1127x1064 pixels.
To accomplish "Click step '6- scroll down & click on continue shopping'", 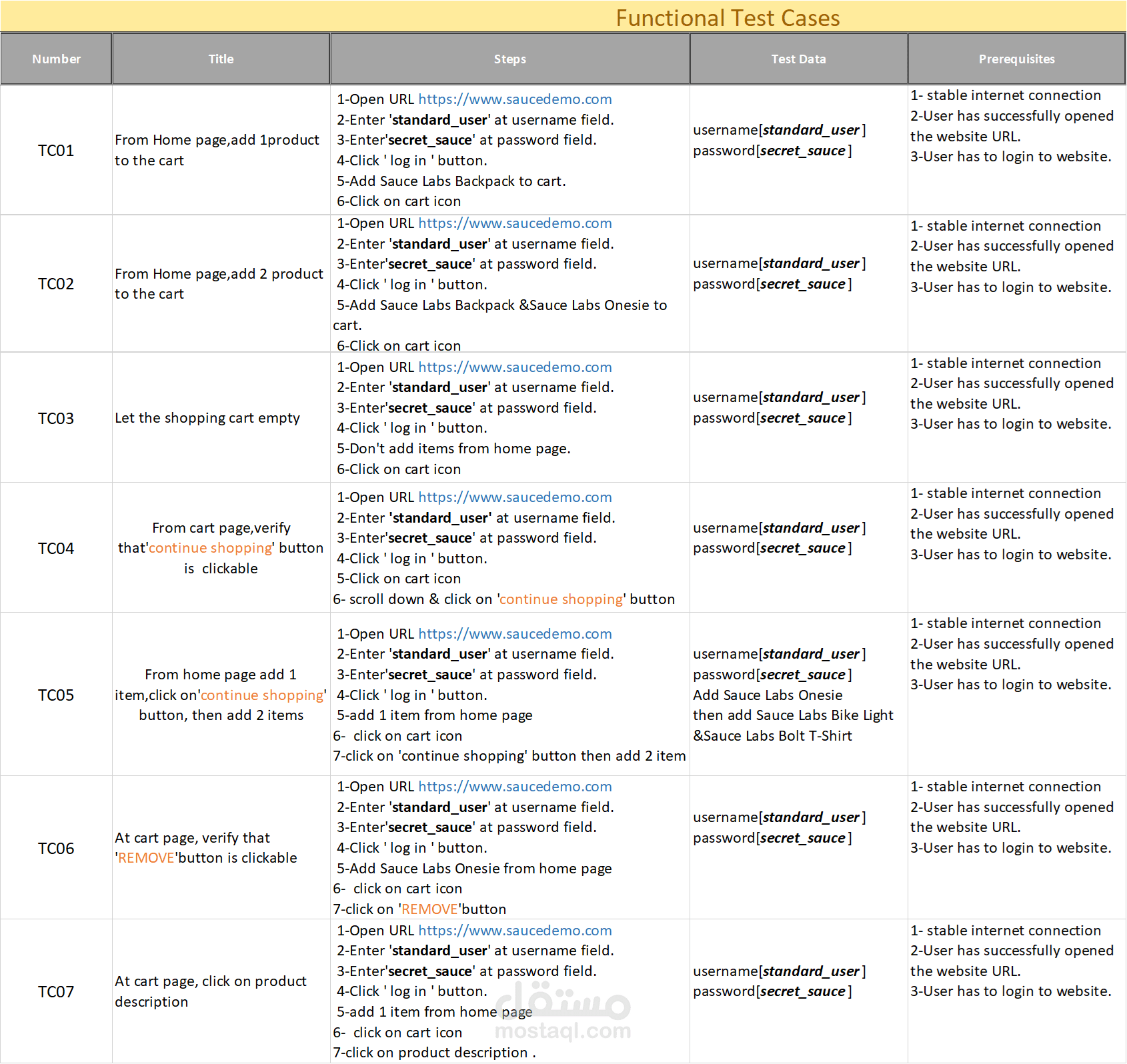I will coord(504,599).
